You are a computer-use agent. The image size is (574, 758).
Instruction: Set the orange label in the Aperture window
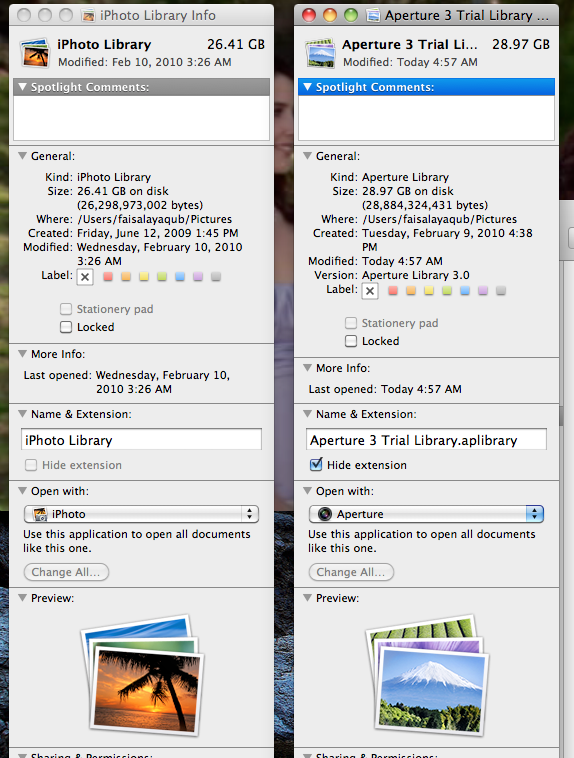pyautogui.click(x=411, y=291)
